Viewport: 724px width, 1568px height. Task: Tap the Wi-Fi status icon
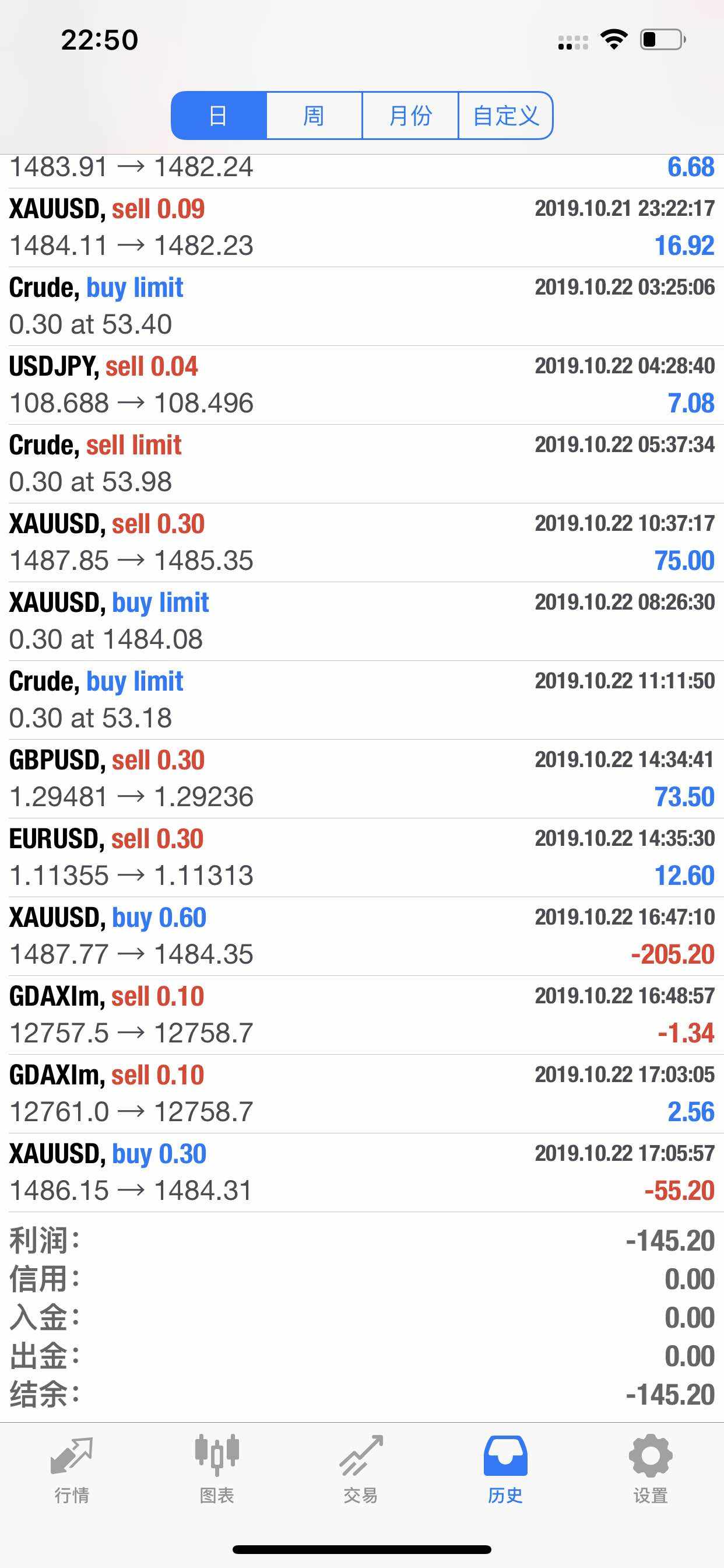[613, 40]
